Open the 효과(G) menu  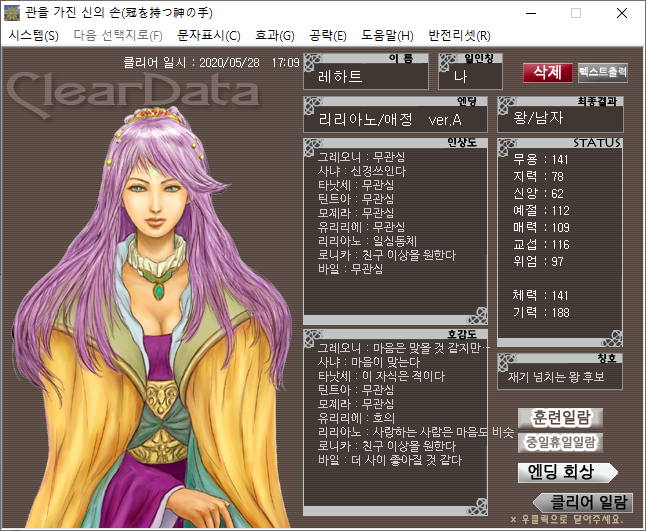[275, 35]
